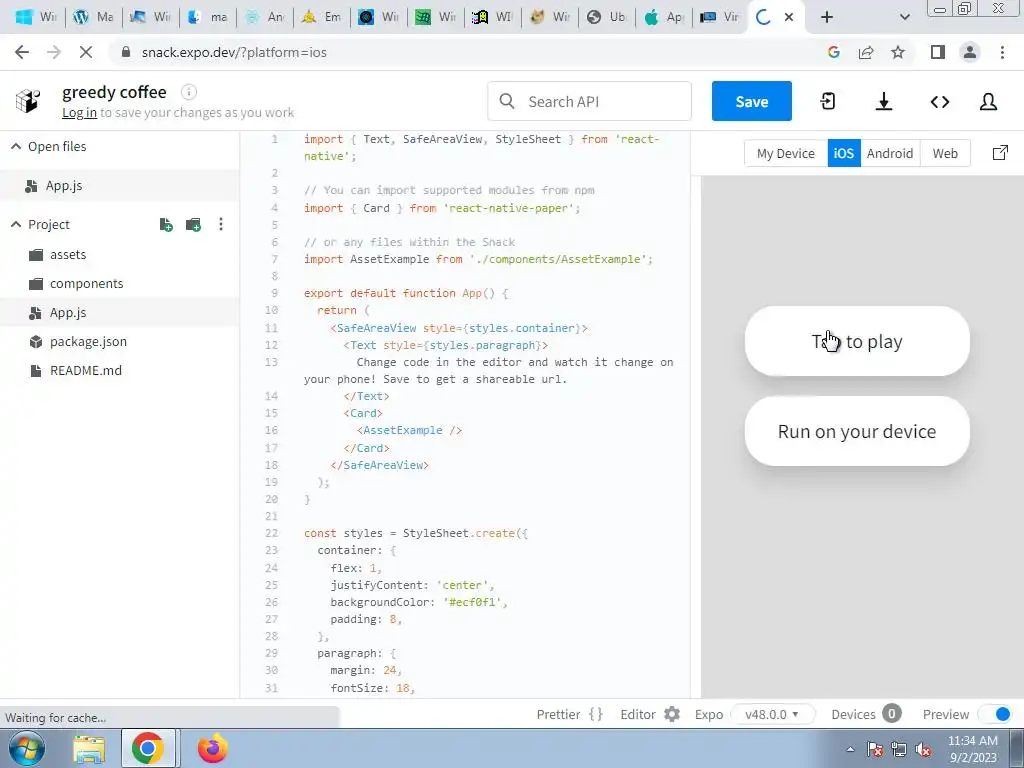Click the browser back arrow
1024x768 pixels.
22,52
